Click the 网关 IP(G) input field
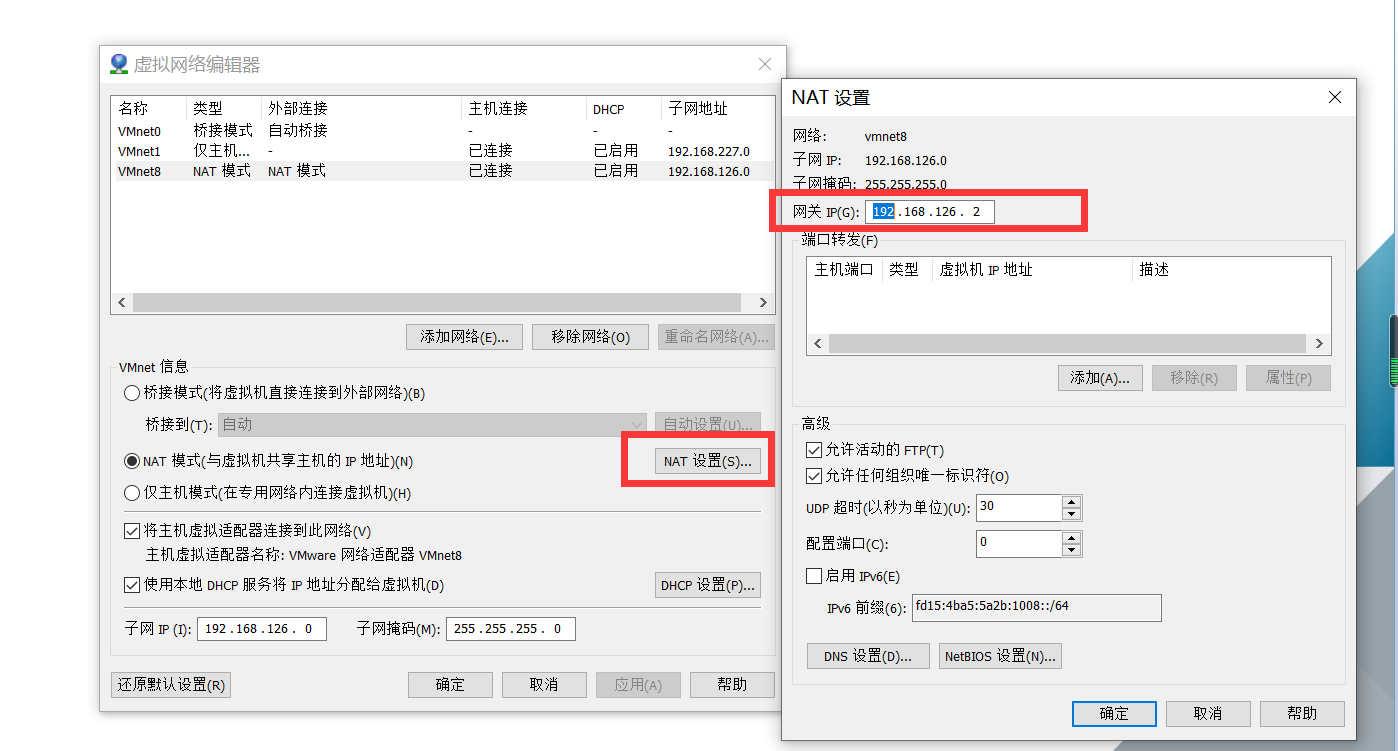This screenshot has width=1398, height=751. pos(930,212)
